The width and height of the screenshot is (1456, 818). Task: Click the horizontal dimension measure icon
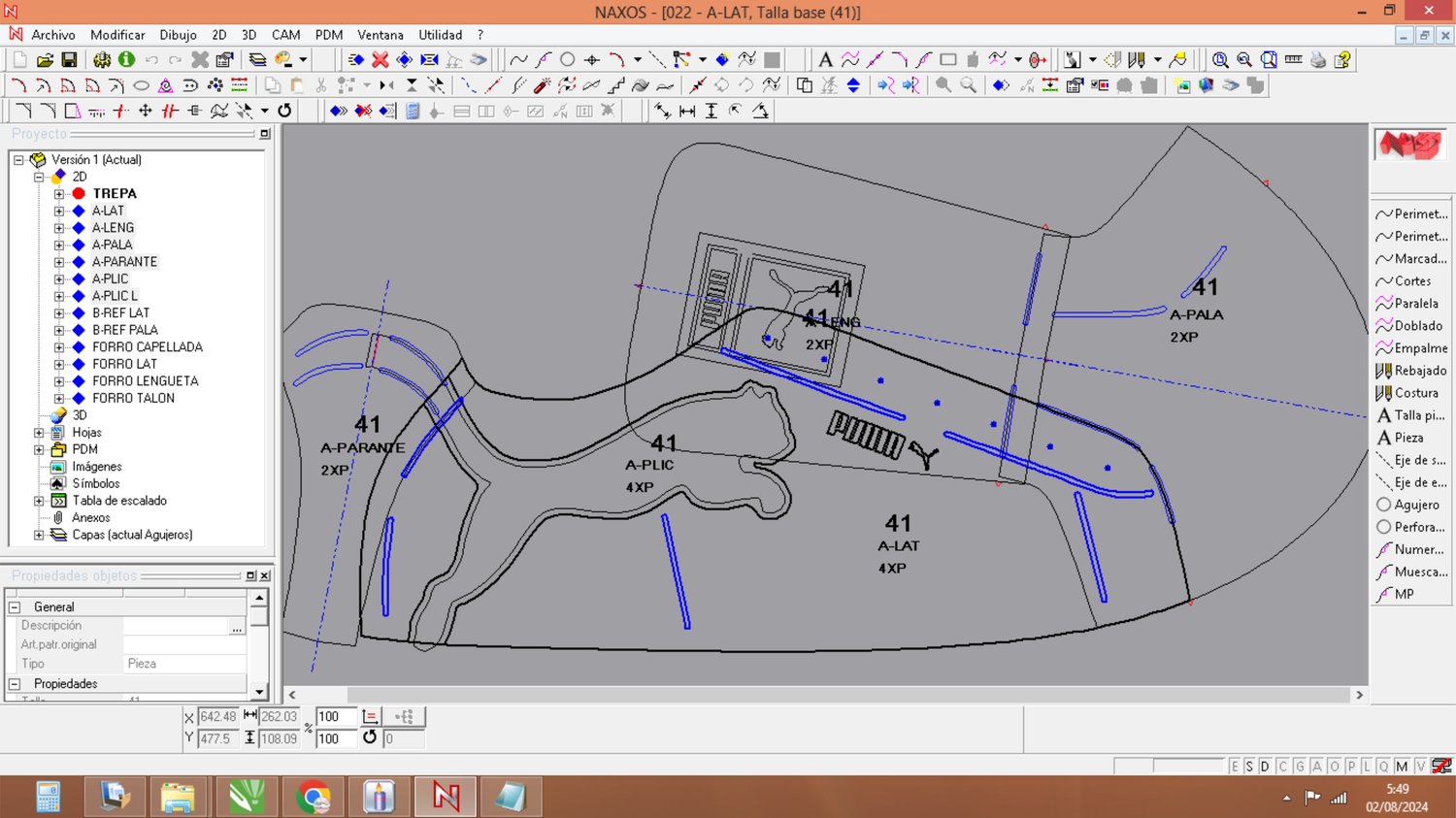(687, 111)
